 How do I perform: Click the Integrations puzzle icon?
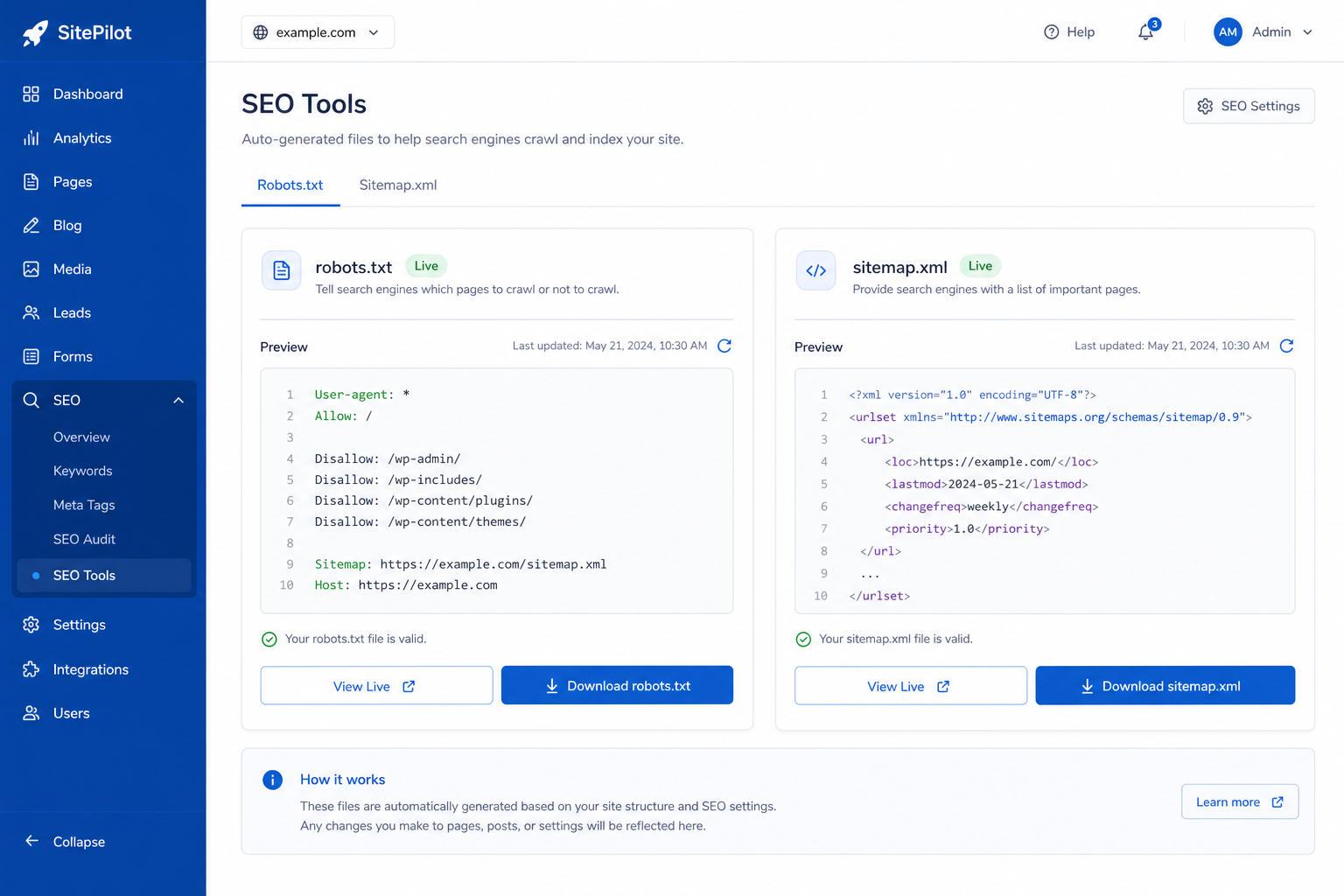click(x=31, y=669)
